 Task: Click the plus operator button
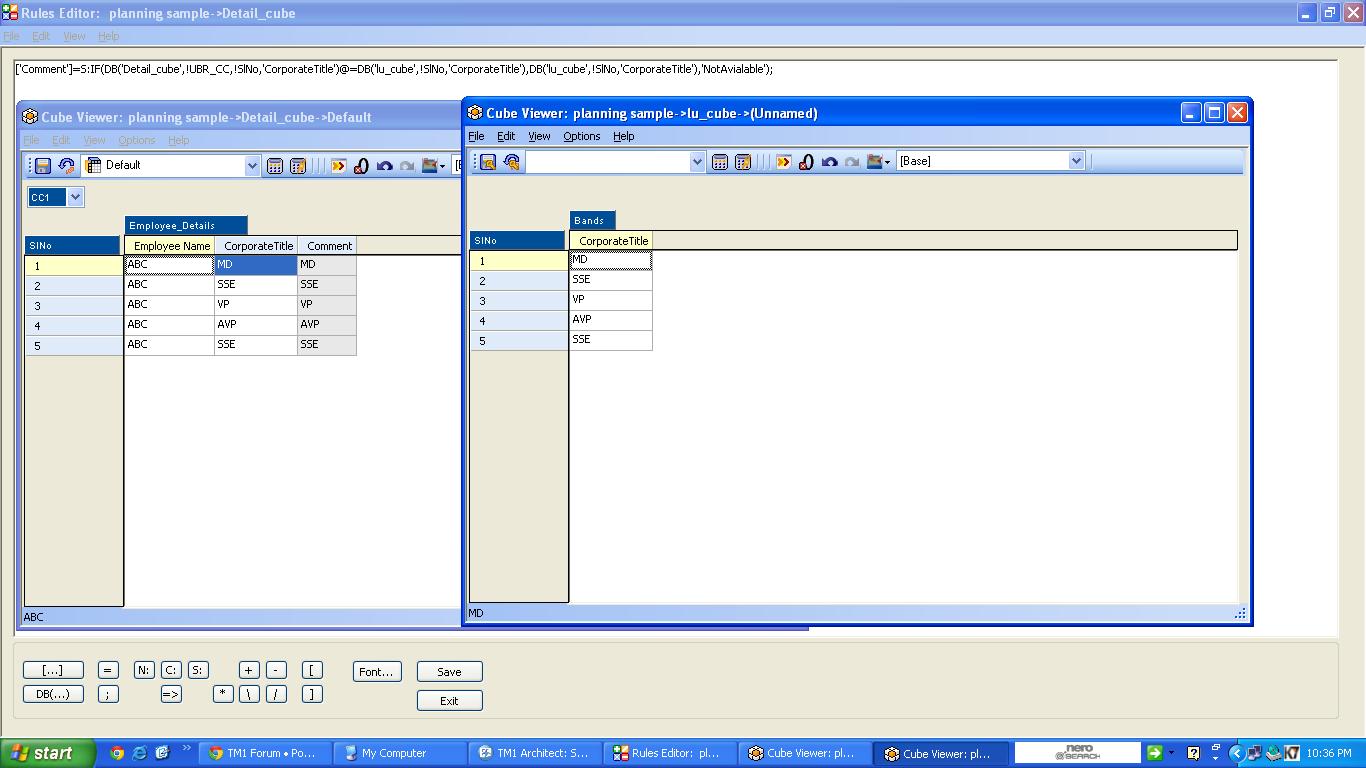(x=249, y=670)
